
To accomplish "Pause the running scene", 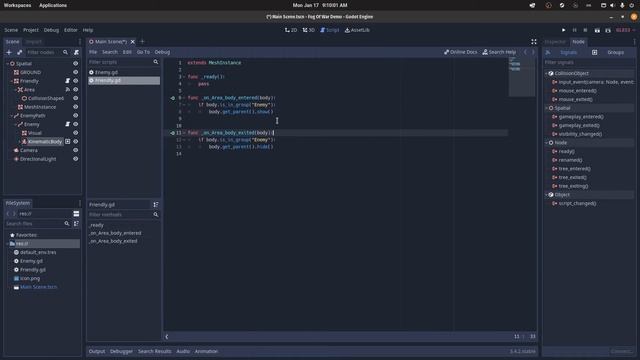I will [x=574, y=30].
